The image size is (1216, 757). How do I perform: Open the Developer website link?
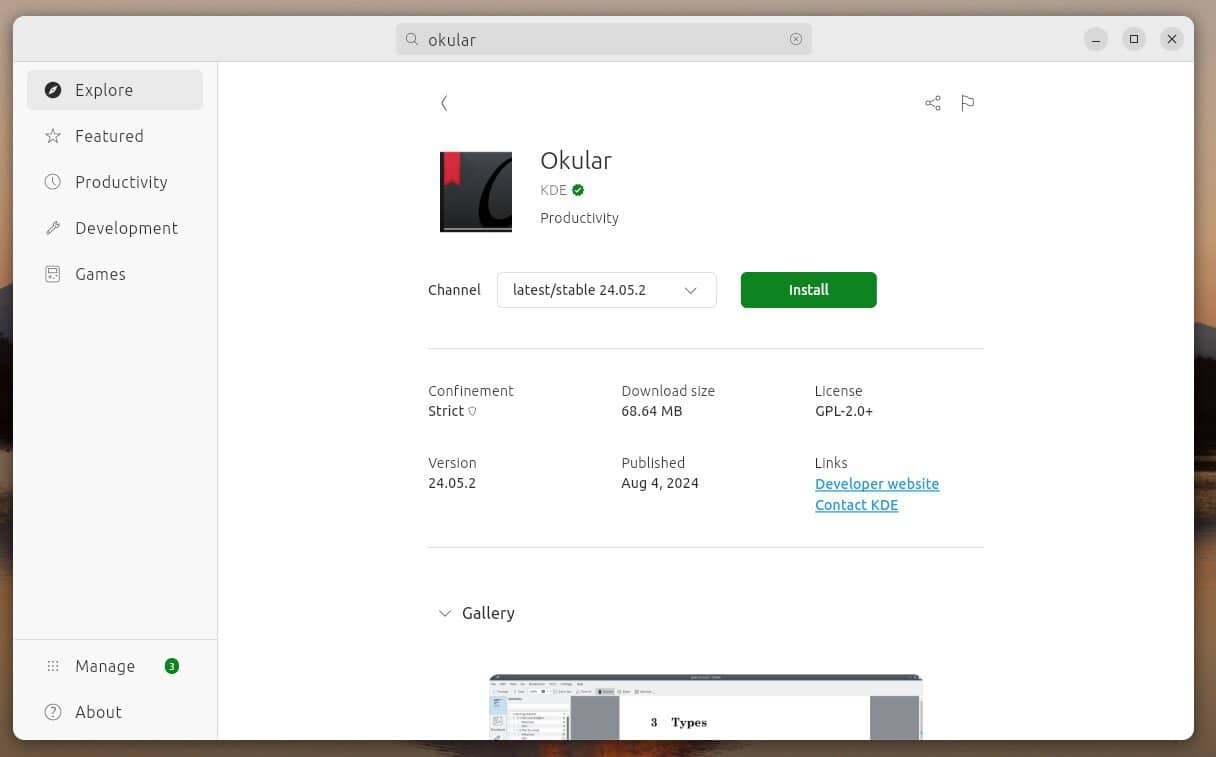point(877,484)
